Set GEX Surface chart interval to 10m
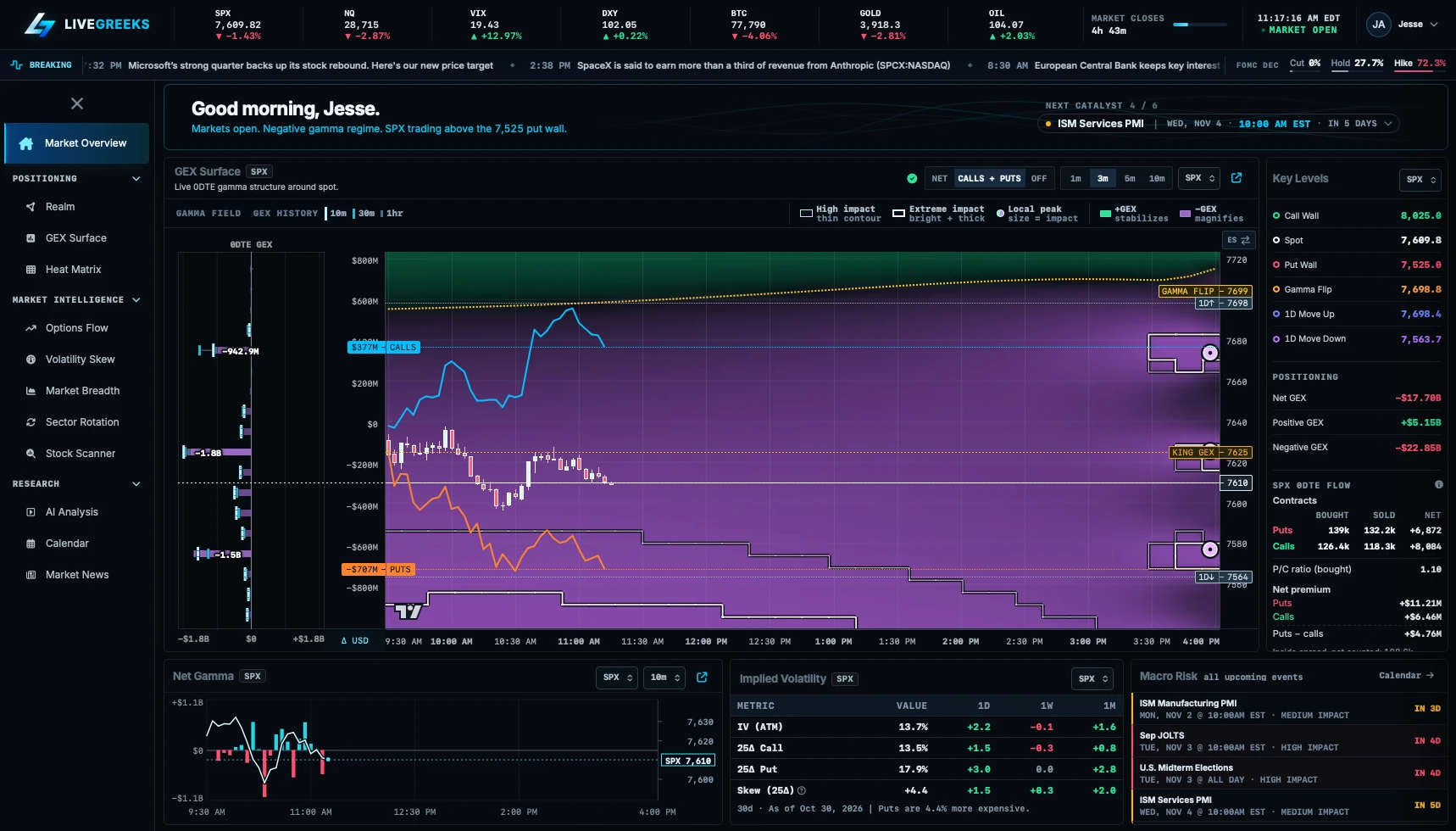This screenshot has height=831, width=1456. pos(1157,178)
